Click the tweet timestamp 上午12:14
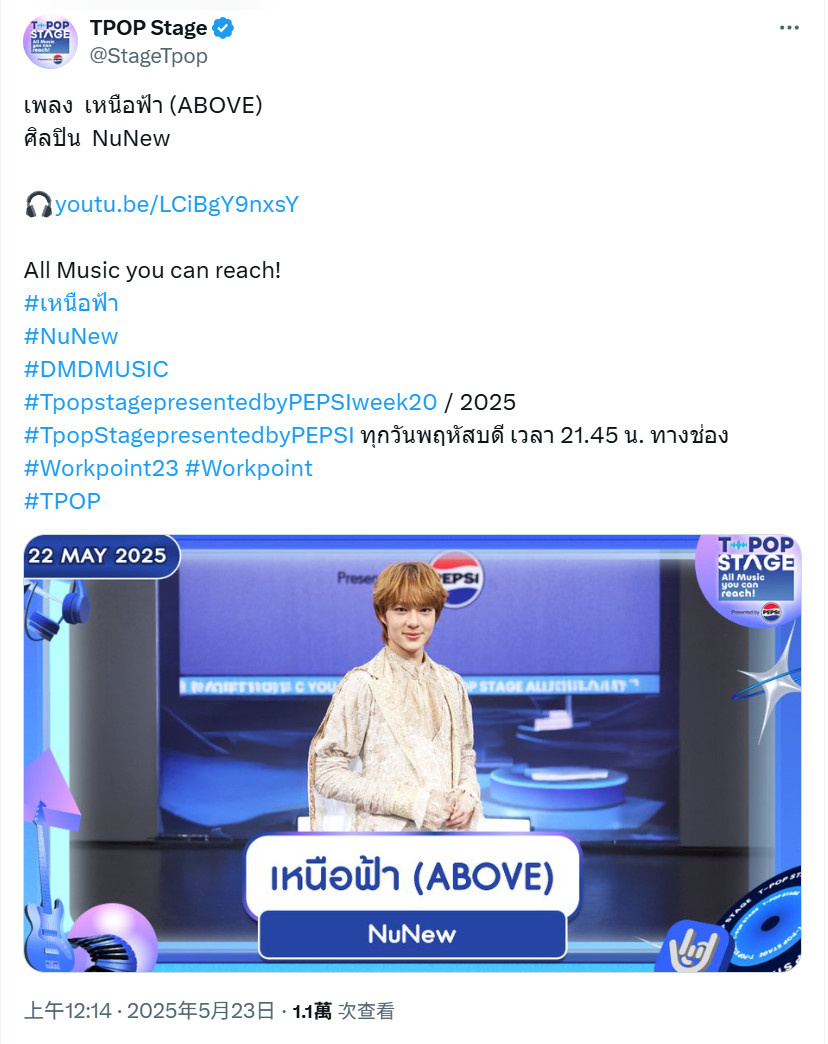The image size is (828, 1044). [68, 1011]
